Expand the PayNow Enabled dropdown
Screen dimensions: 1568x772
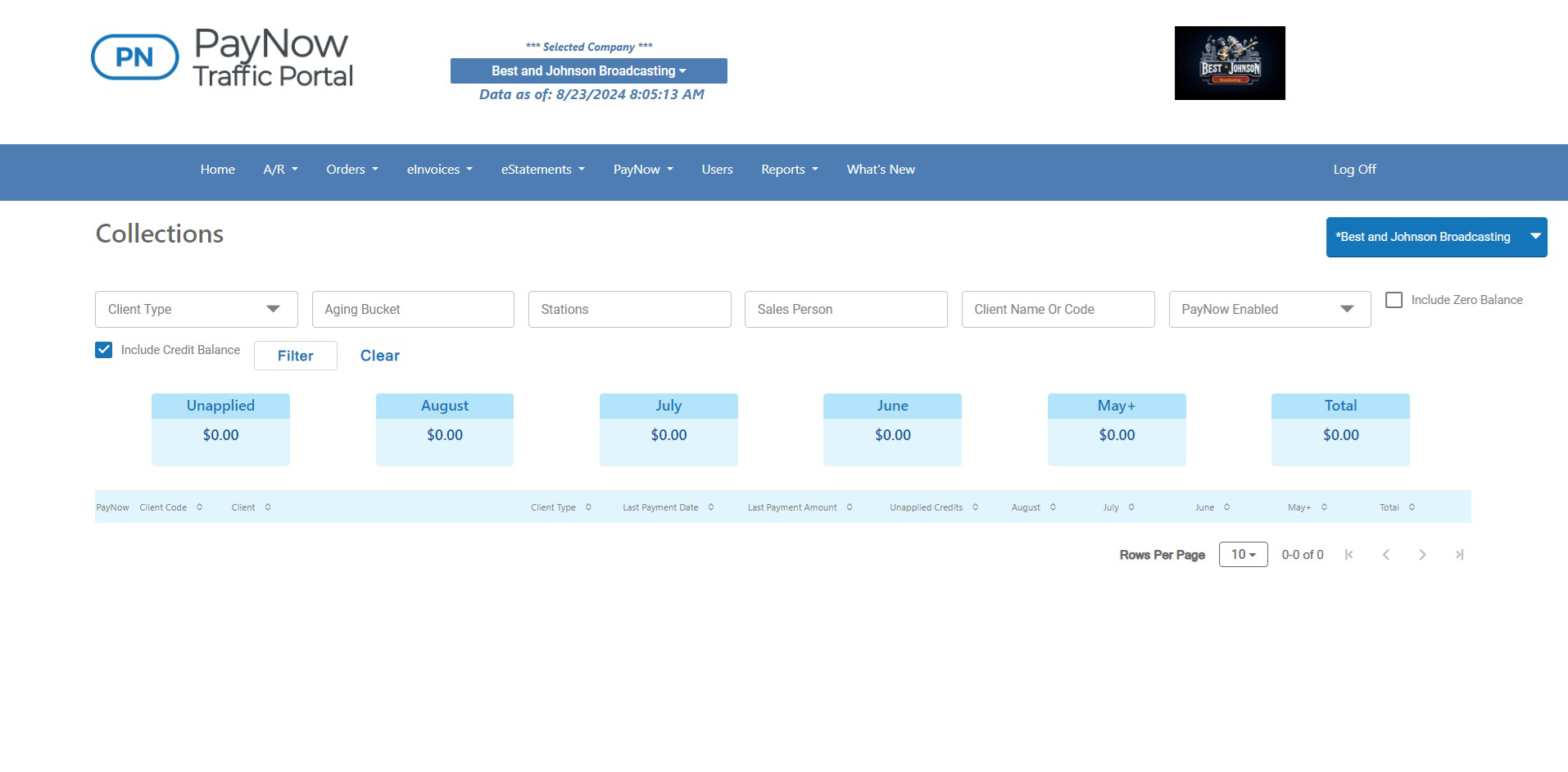tap(1269, 309)
